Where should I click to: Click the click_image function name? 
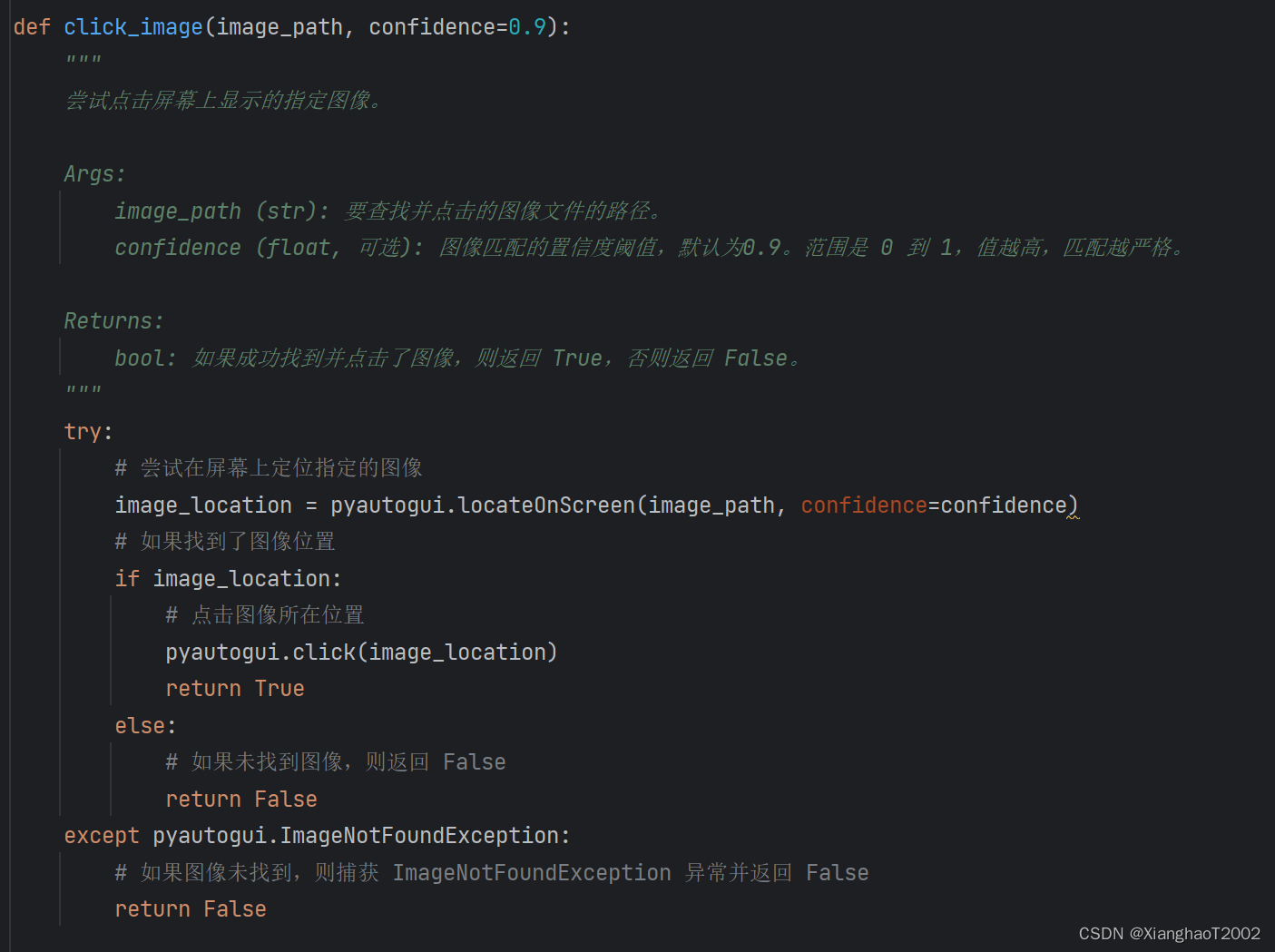[132, 27]
